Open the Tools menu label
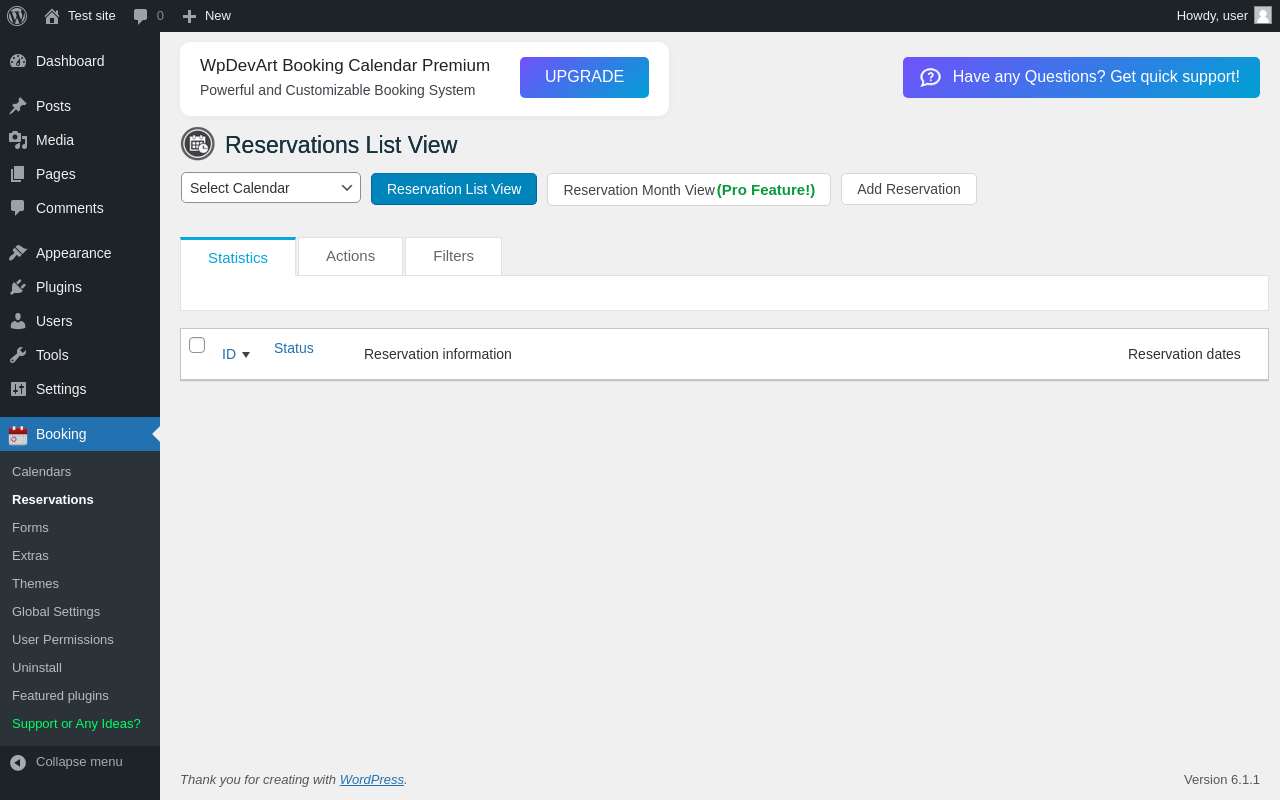 (x=52, y=355)
